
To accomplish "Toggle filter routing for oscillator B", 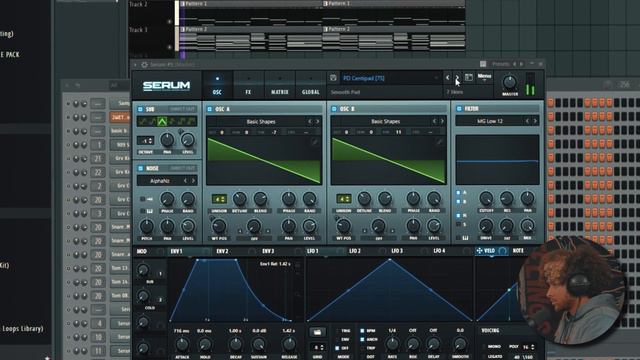I will 458,202.
